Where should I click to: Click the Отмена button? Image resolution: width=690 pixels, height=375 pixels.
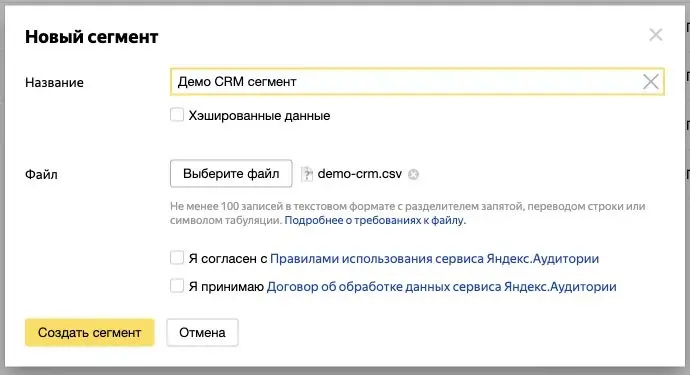202,332
